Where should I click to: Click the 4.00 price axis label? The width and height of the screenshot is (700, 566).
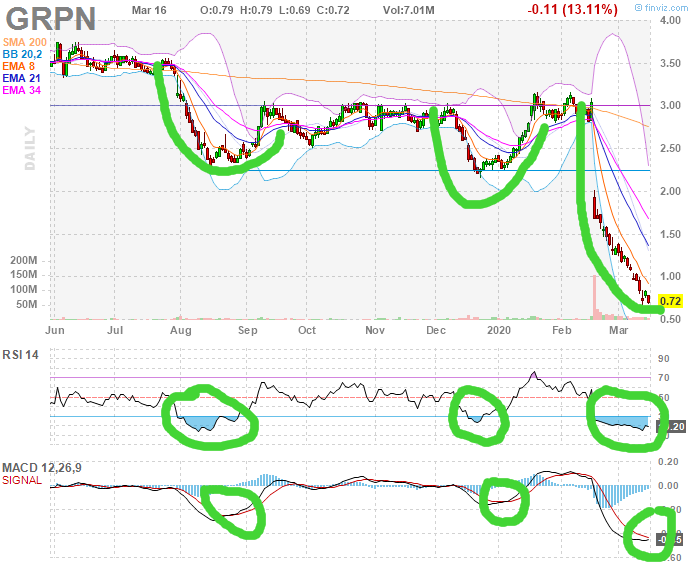click(x=671, y=20)
